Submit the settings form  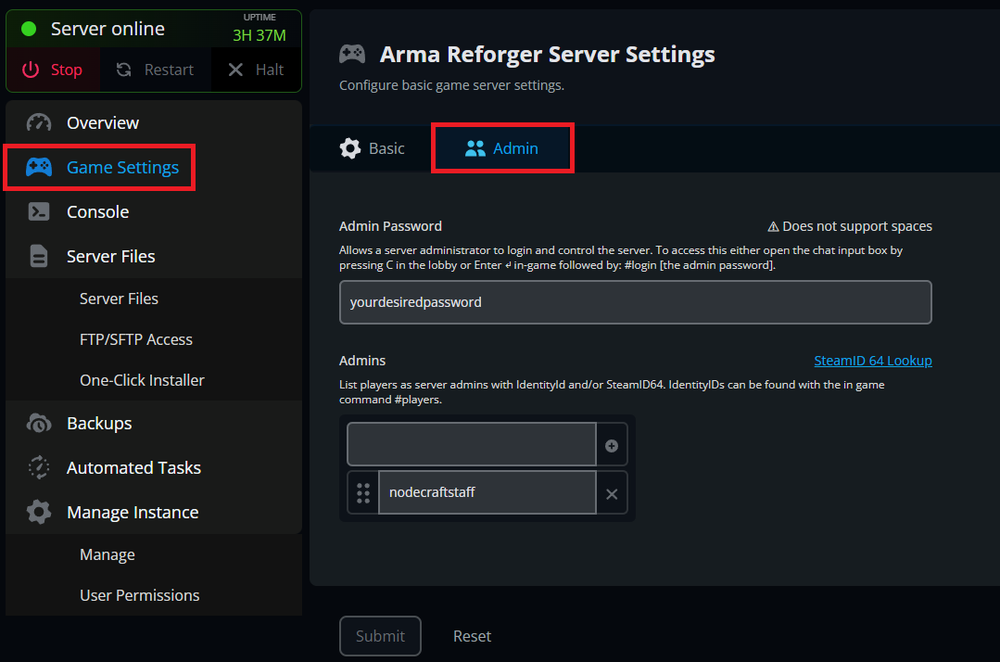pyautogui.click(x=380, y=636)
